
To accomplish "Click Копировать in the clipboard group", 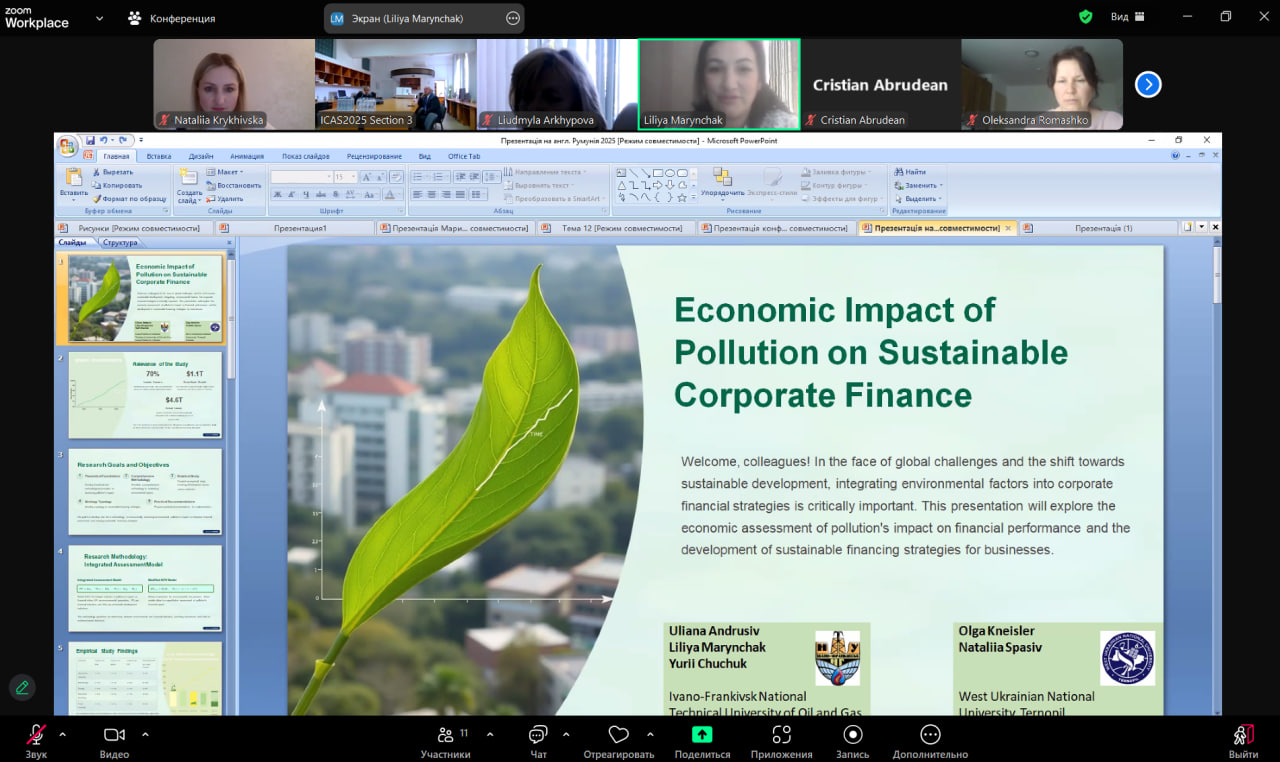I will tap(116, 185).
